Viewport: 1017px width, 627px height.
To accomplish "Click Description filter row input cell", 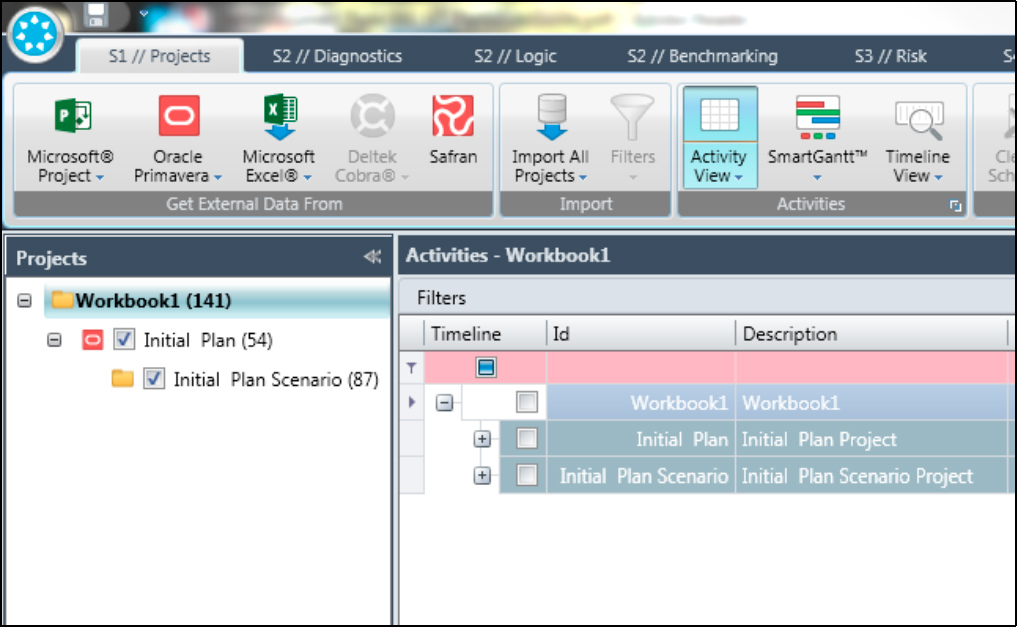I will point(872,368).
